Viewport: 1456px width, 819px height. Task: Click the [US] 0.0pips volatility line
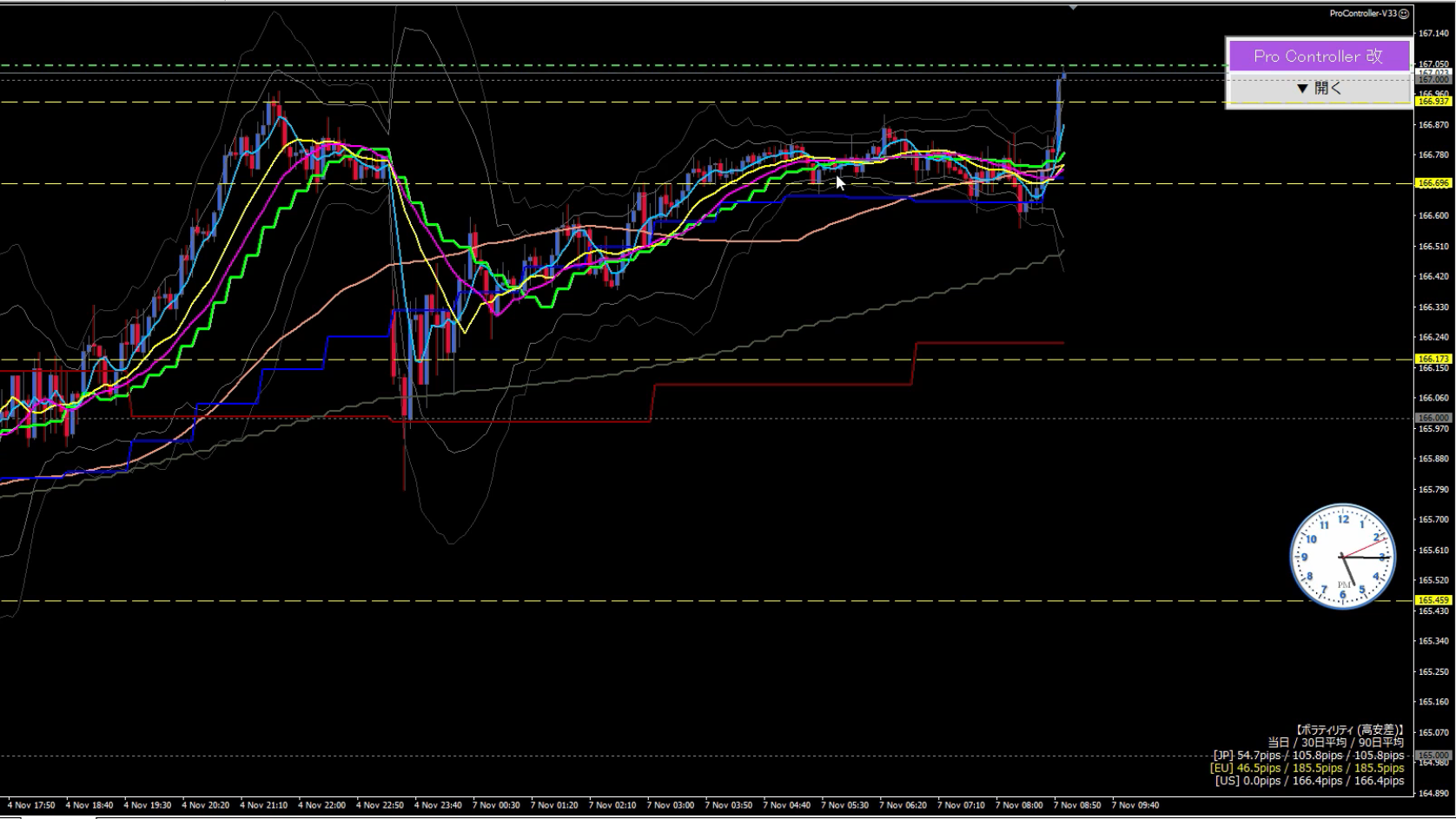pos(1309,781)
